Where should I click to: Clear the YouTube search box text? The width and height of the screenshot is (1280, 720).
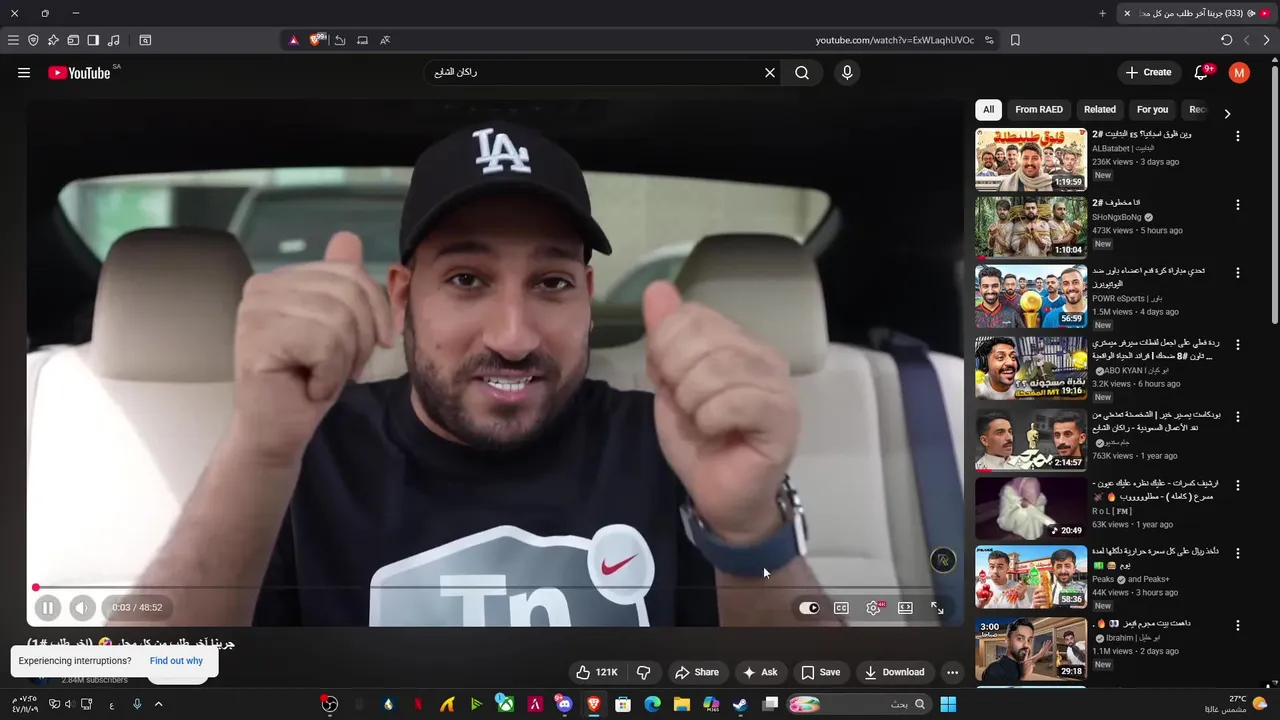[770, 73]
